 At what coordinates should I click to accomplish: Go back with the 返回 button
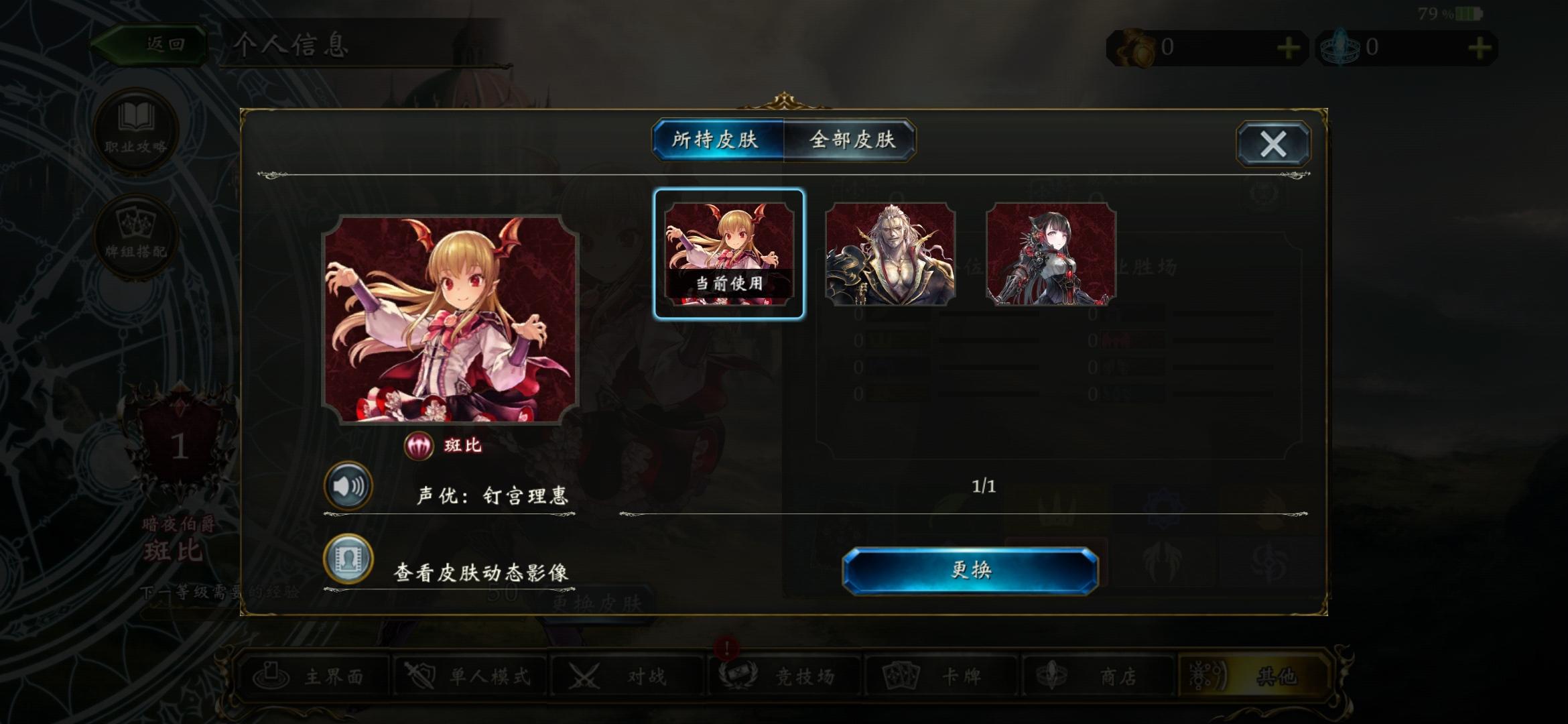[150, 45]
